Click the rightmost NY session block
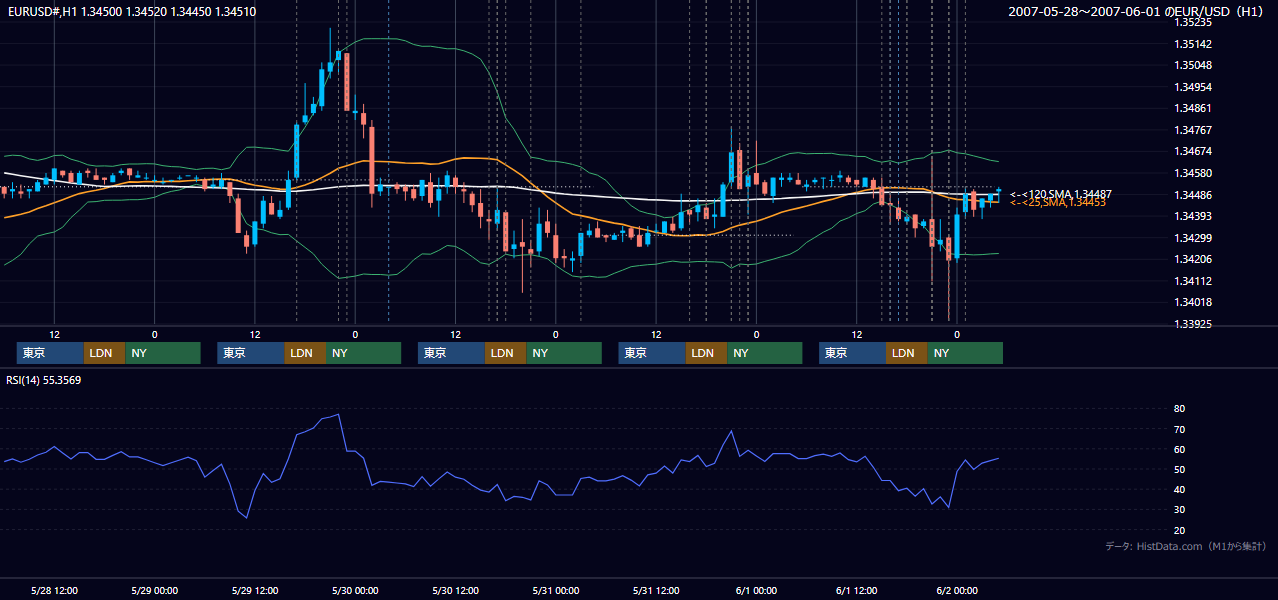Screen dimensions: 1278x600 coord(965,353)
